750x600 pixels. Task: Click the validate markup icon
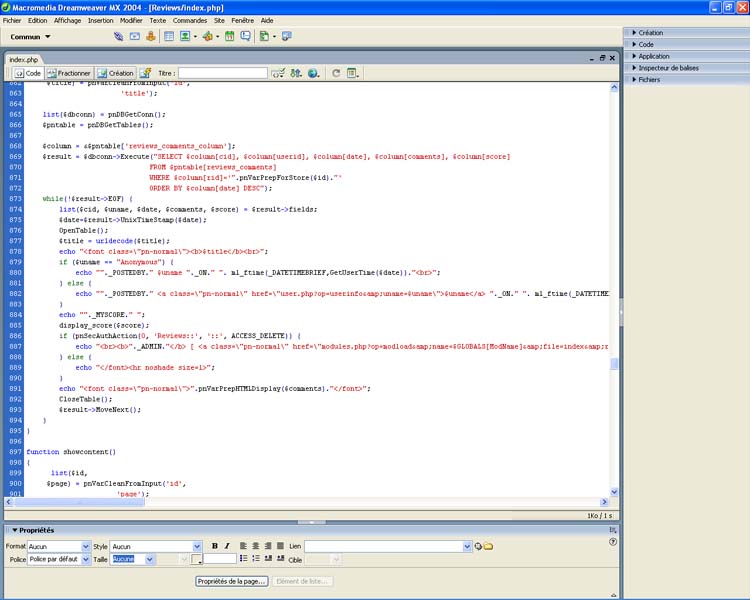(278, 73)
